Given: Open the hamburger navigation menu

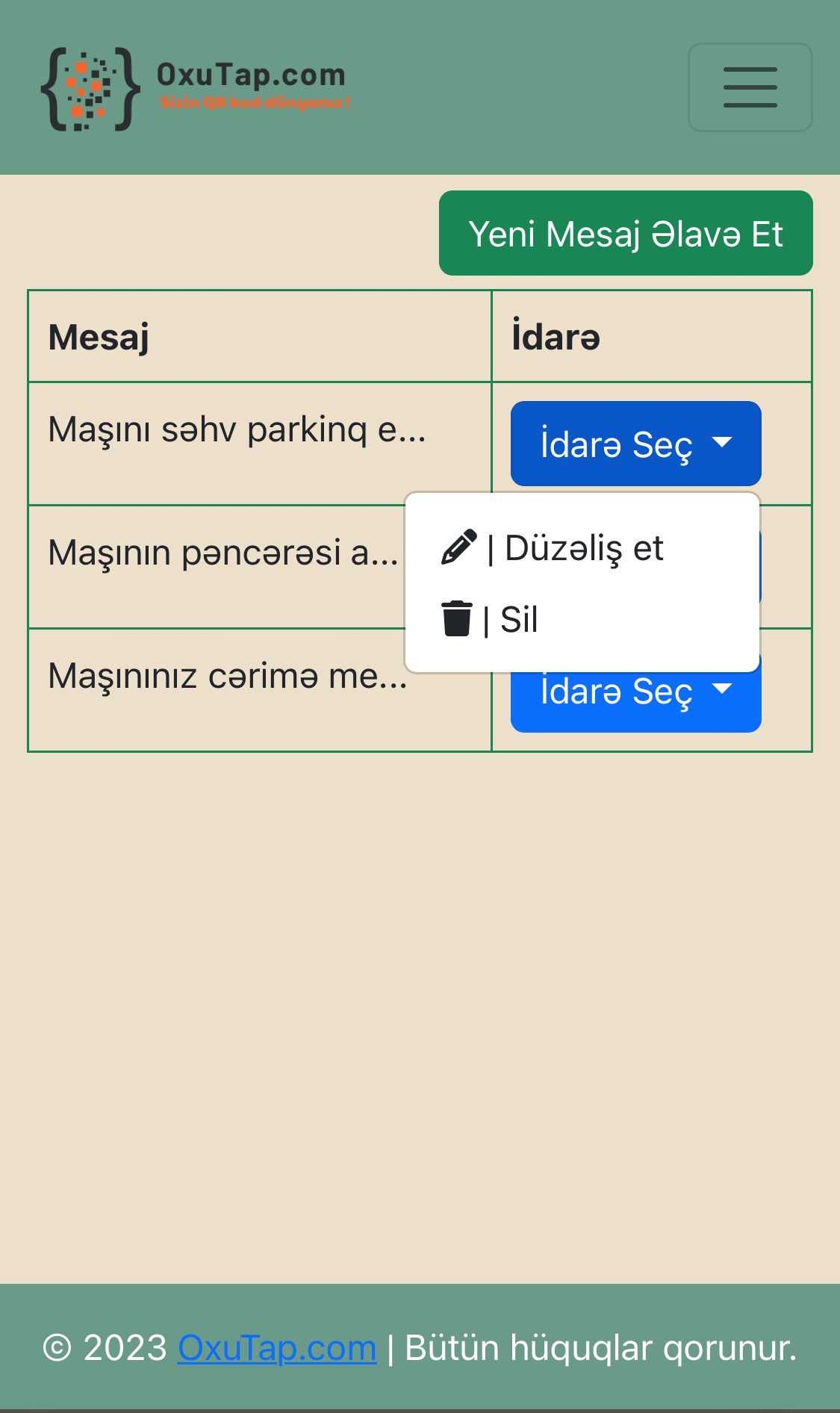Looking at the screenshot, I should [x=750, y=87].
